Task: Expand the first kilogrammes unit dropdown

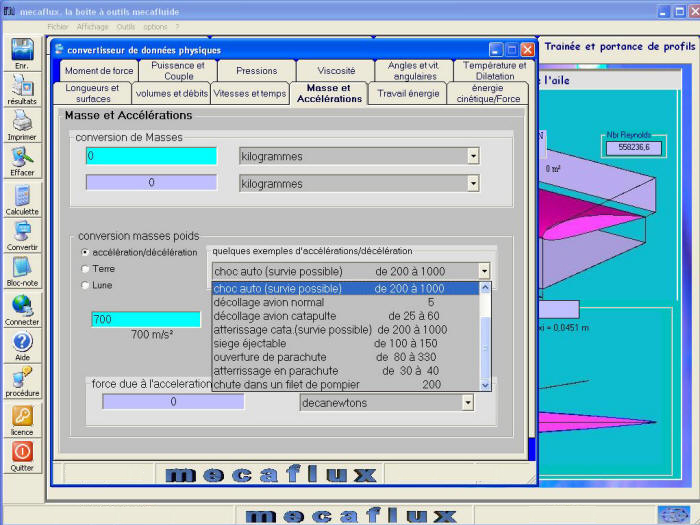Action: coord(473,156)
